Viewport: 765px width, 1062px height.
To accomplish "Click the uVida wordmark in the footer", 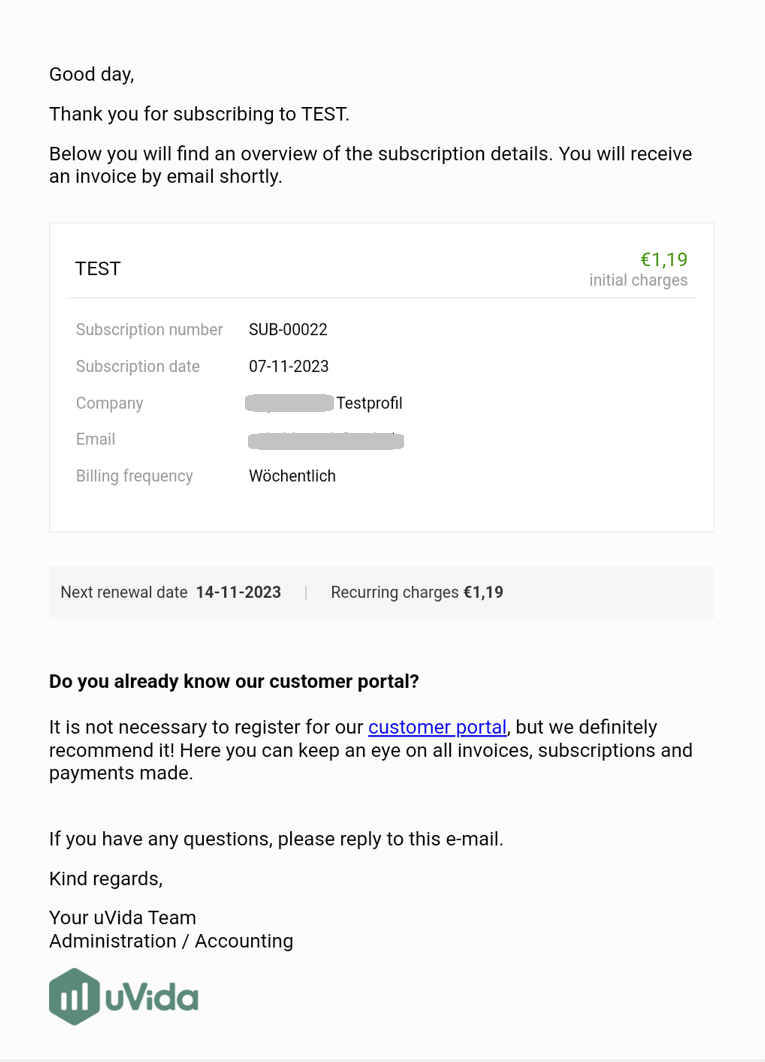I will tap(152, 997).
